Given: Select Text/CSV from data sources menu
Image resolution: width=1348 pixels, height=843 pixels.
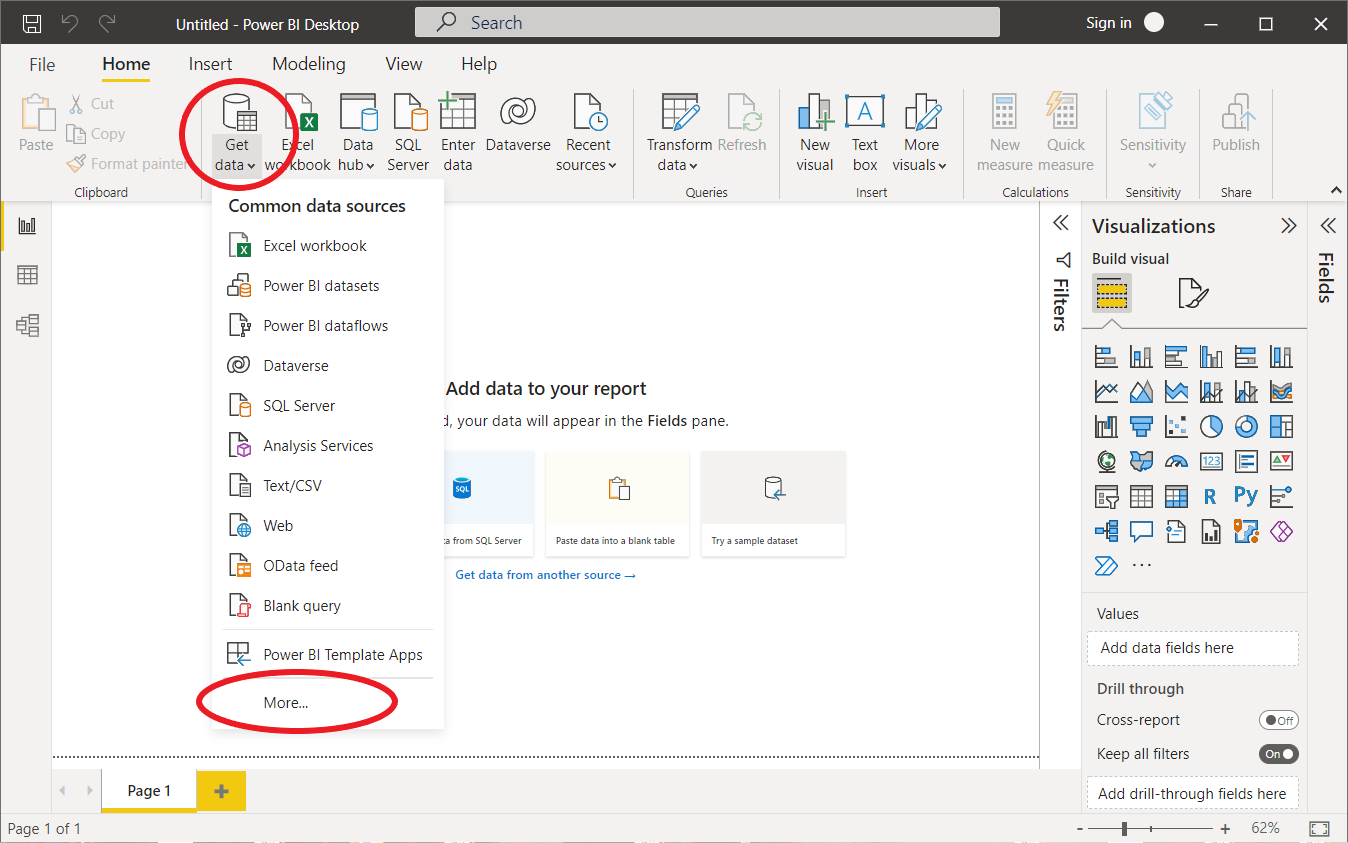Looking at the screenshot, I should (292, 486).
